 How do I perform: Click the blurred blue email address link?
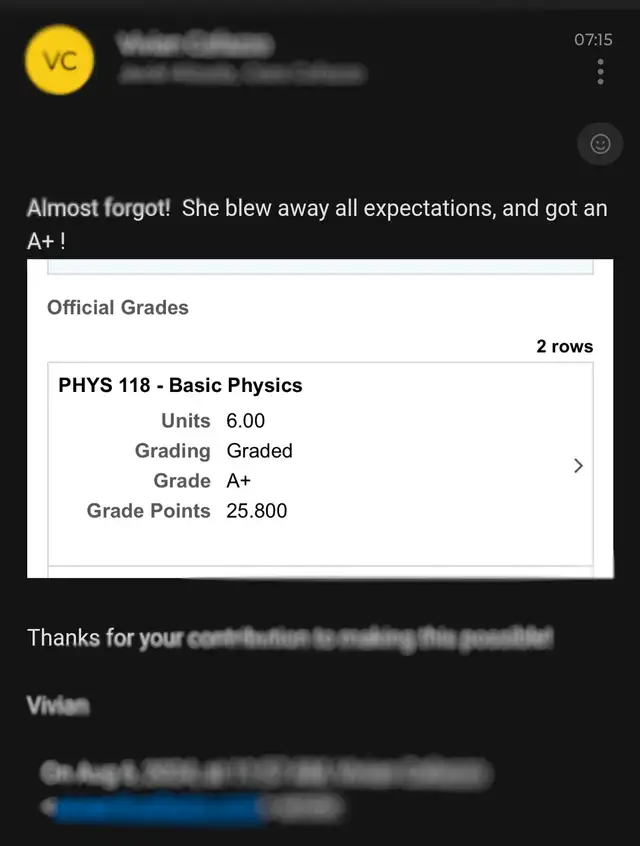(x=156, y=808)
